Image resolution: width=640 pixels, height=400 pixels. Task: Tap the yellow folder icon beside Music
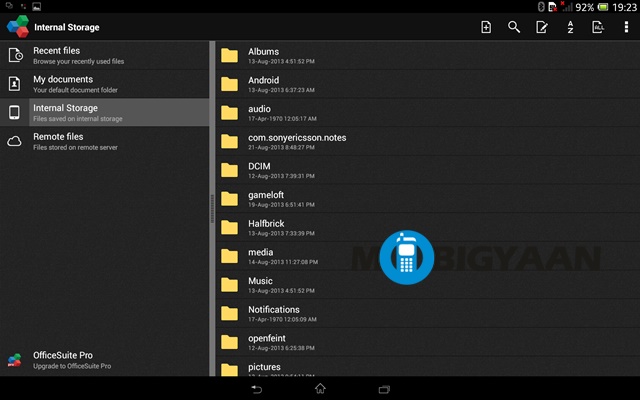pyautogui.click(x=229, y=284)
